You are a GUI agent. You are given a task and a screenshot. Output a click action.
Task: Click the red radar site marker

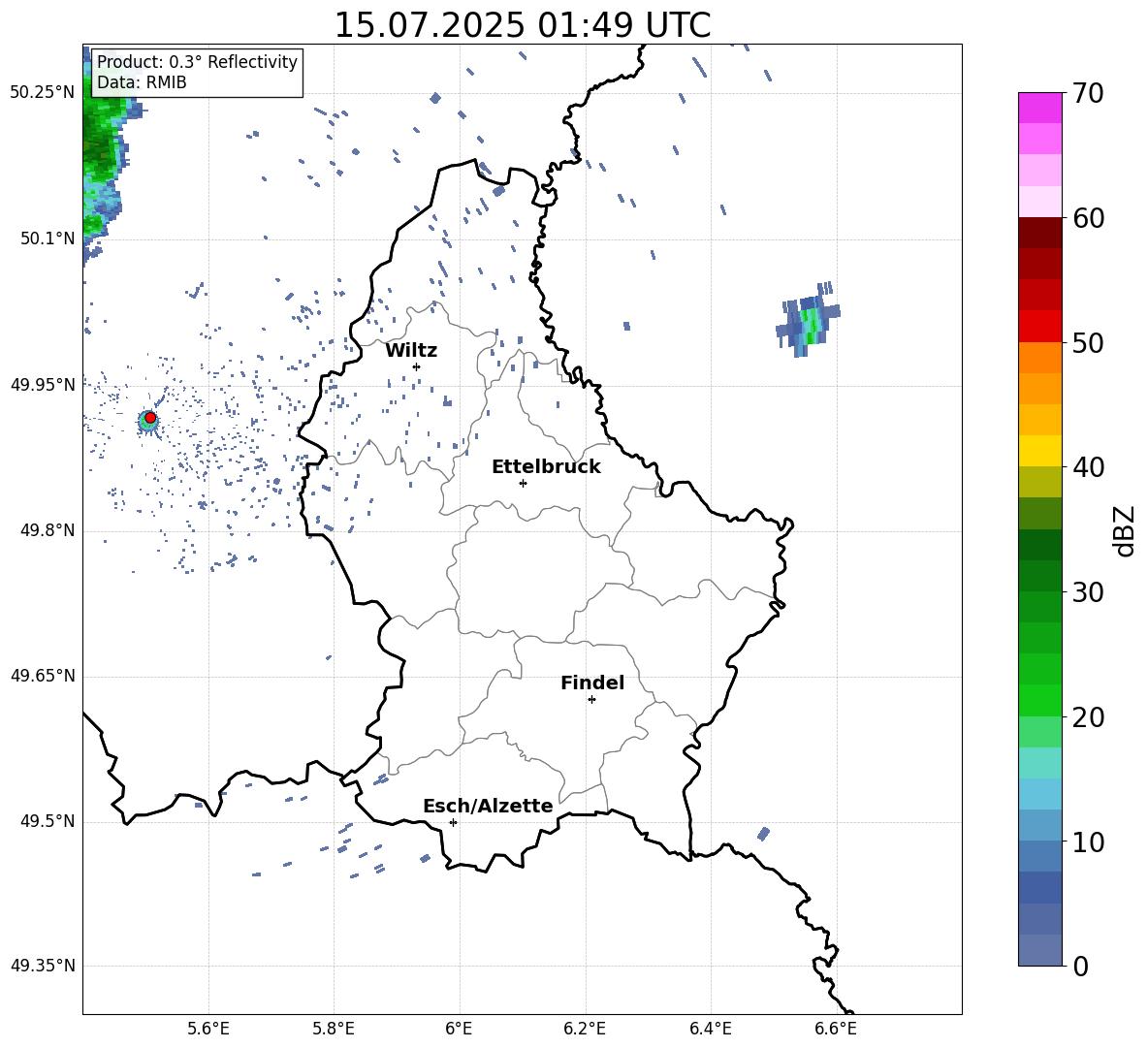click(150, 418)
